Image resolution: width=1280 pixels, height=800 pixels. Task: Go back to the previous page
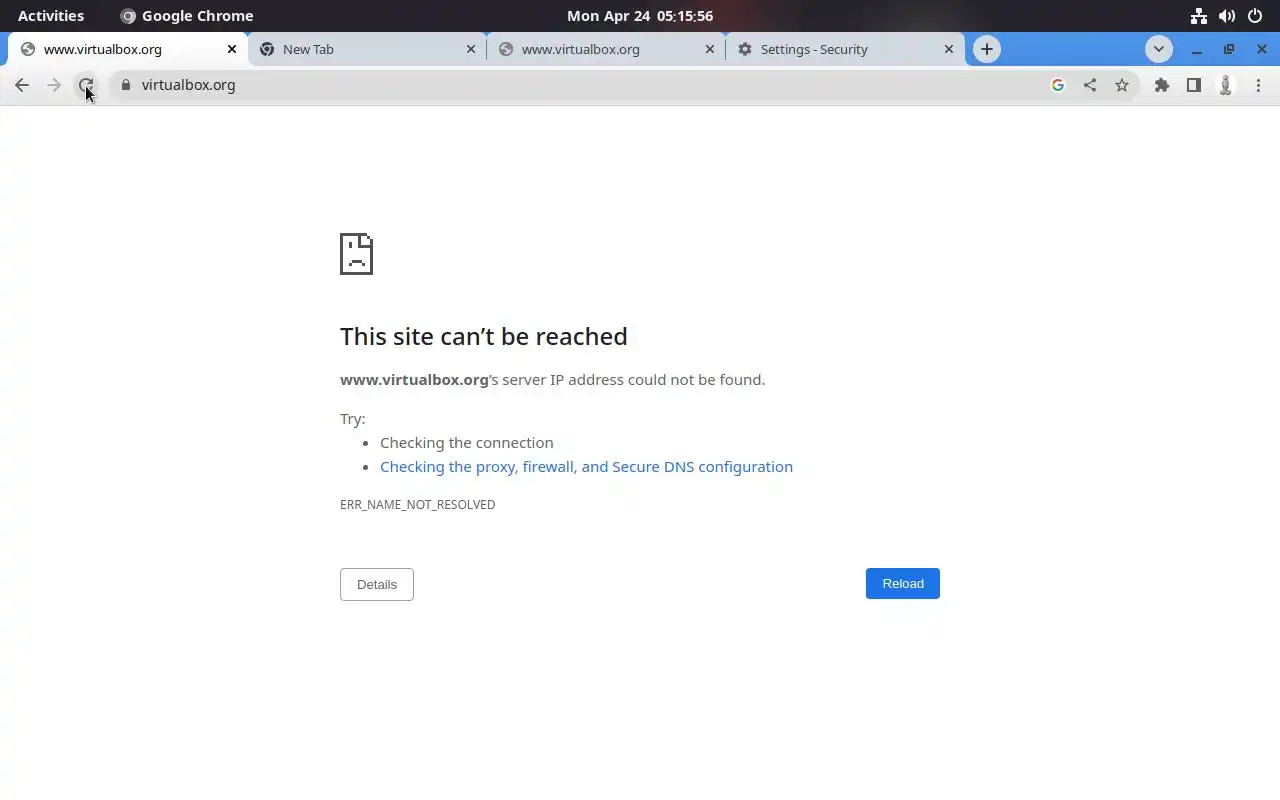pos(22,85)
